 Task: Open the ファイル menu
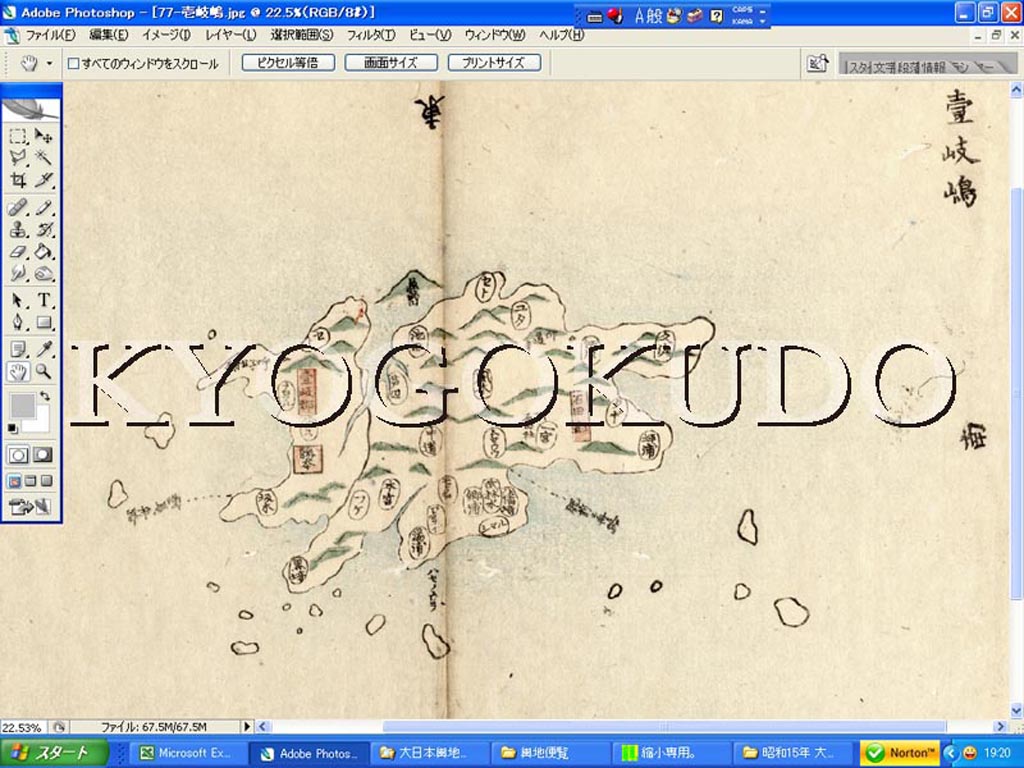pyautogui.click(x=50, y=35)
